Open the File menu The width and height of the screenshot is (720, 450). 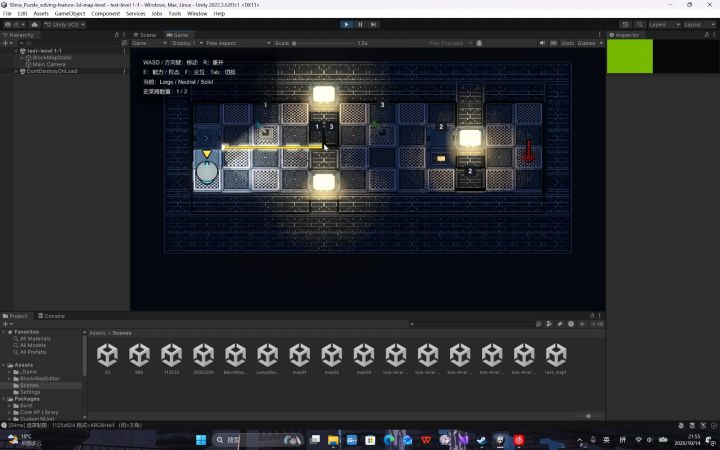[7, 14]
